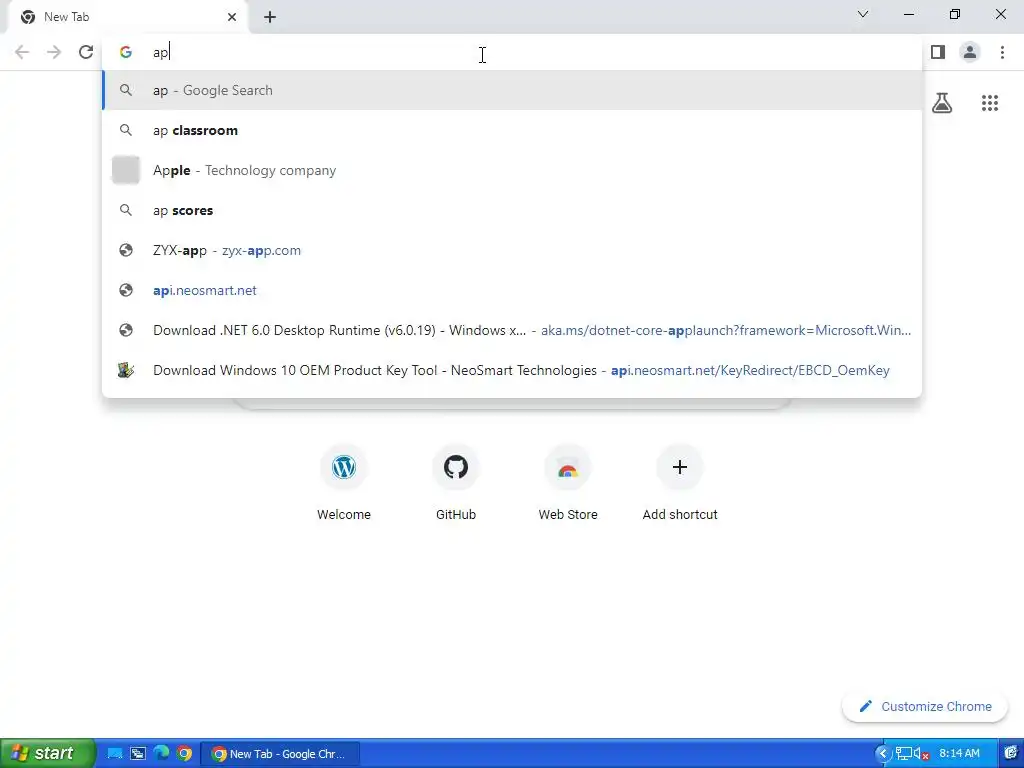This screenshot has width=1024, height=768.
Task: Open the Chrome side panel
Action: pyautogui.click(x=938, y=52)
